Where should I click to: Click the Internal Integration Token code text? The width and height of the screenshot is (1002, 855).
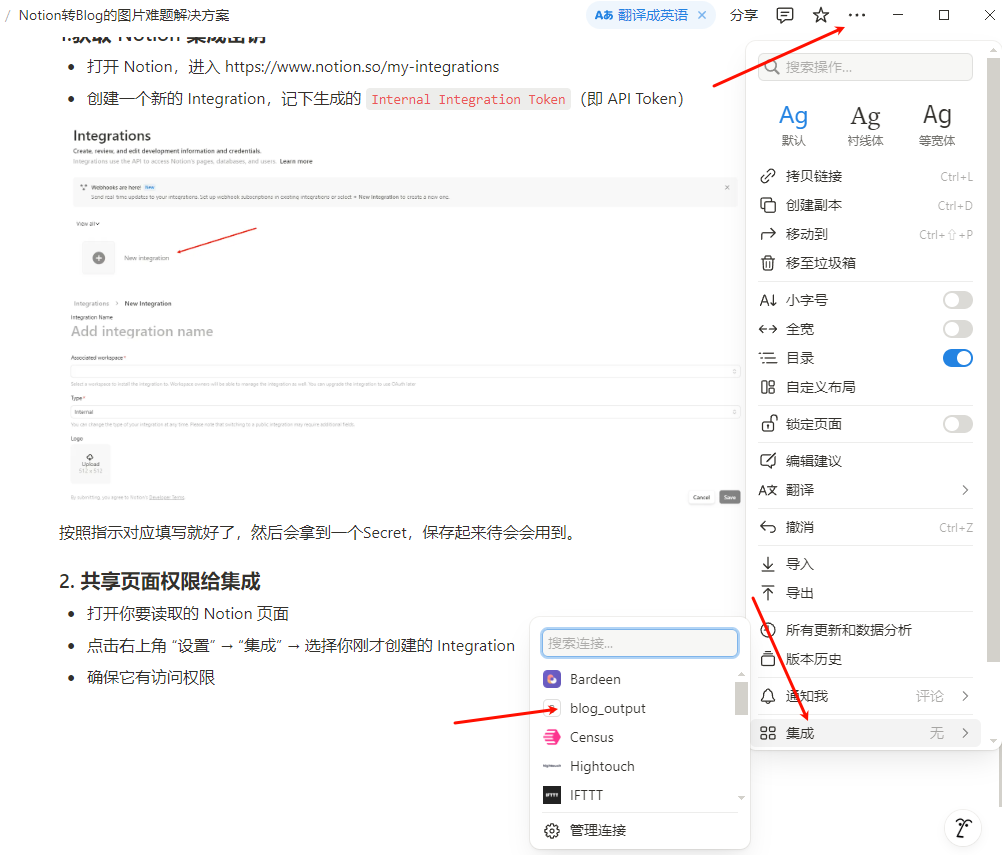tap(468, 100)
